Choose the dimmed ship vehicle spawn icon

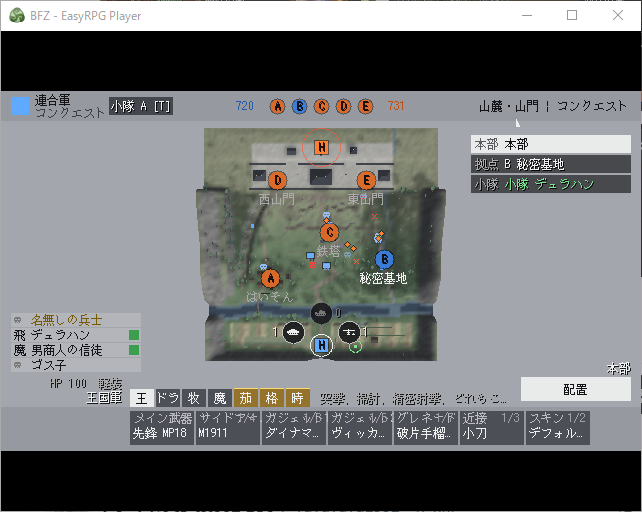[x=321, y=313]
